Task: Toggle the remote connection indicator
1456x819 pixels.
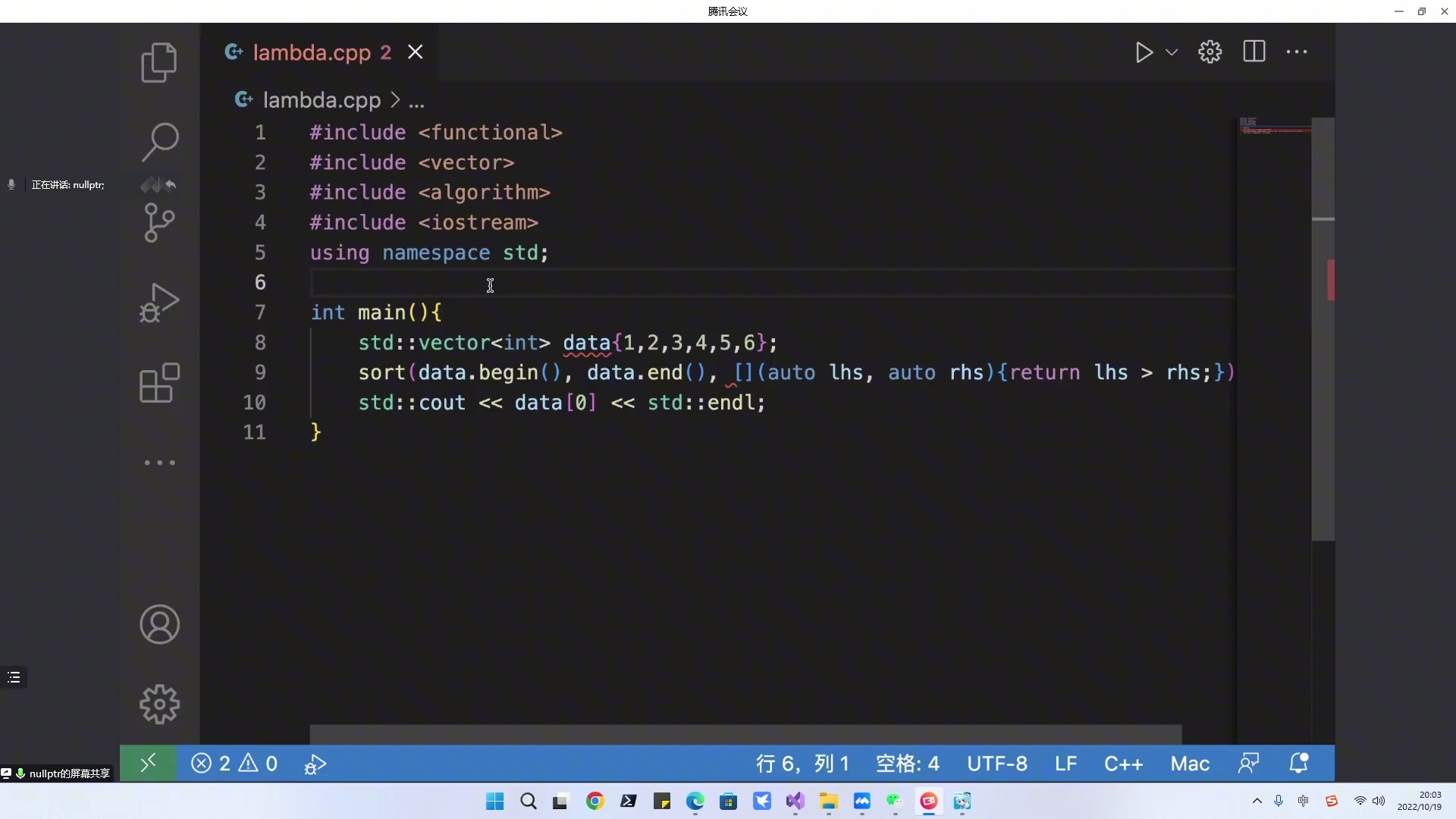Action: click(x=149, y=763)
